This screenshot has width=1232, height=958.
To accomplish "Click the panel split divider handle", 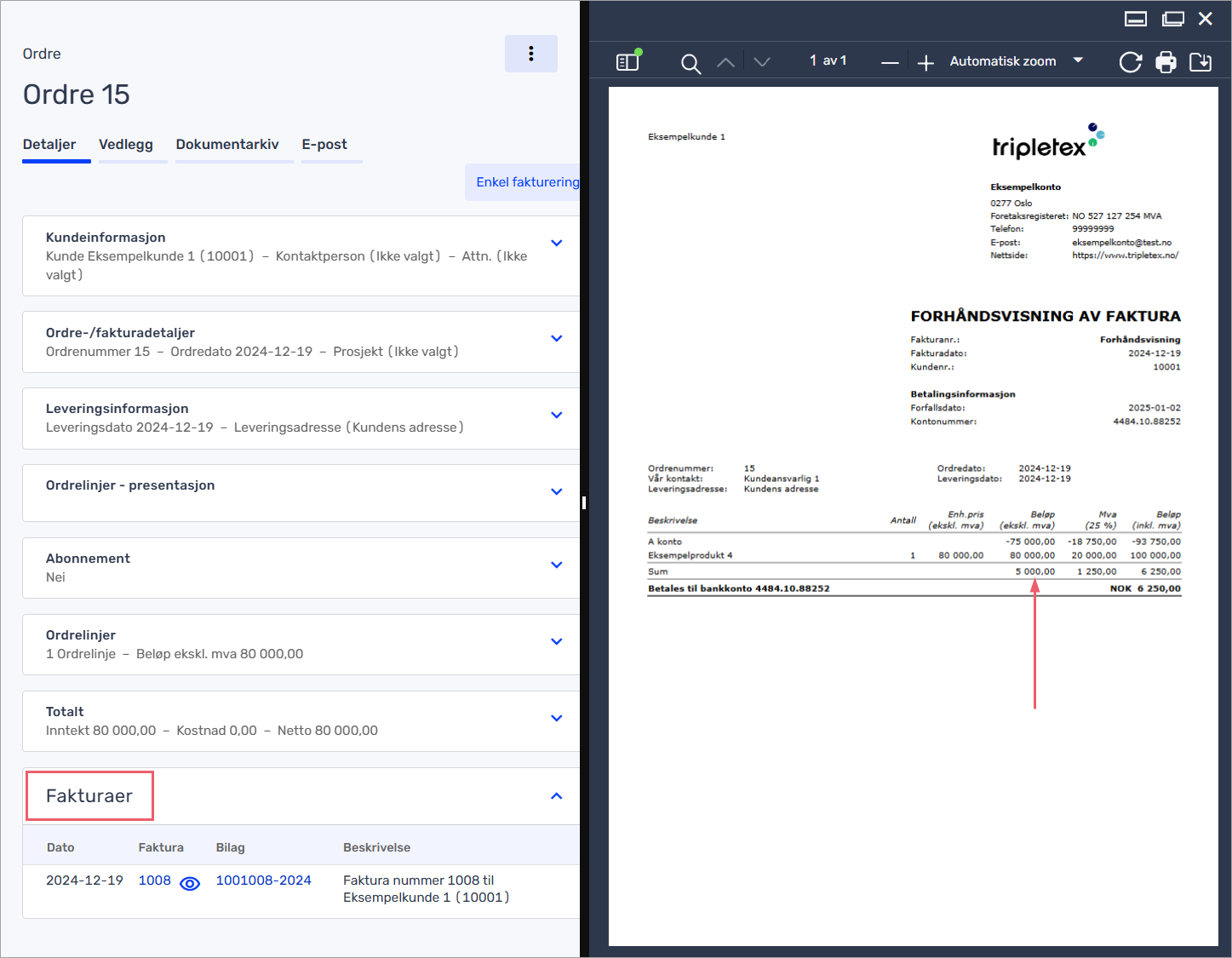I will [x=584, y=502].
